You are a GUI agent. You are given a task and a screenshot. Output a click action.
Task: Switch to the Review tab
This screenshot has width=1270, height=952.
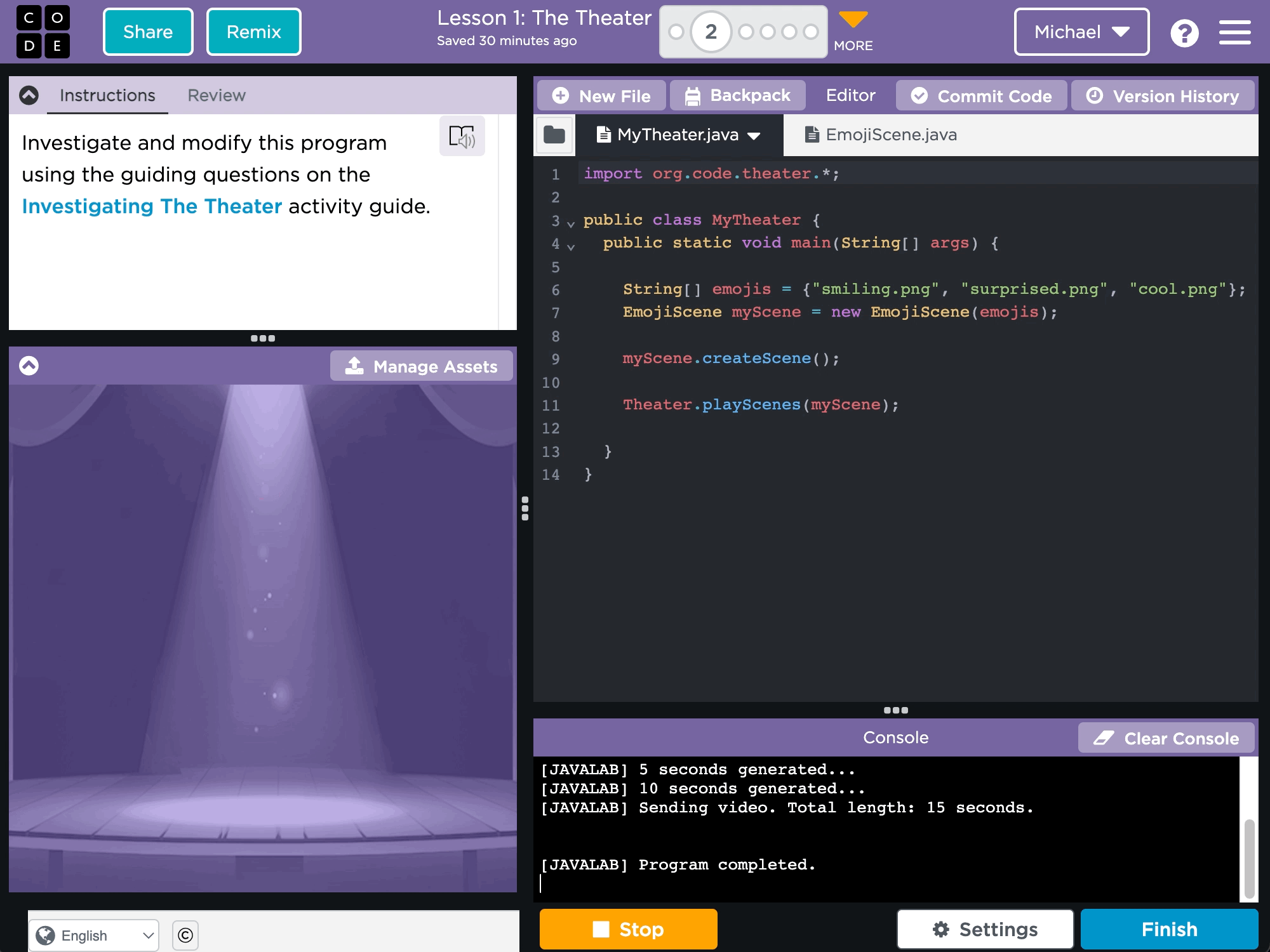(216, 95)
